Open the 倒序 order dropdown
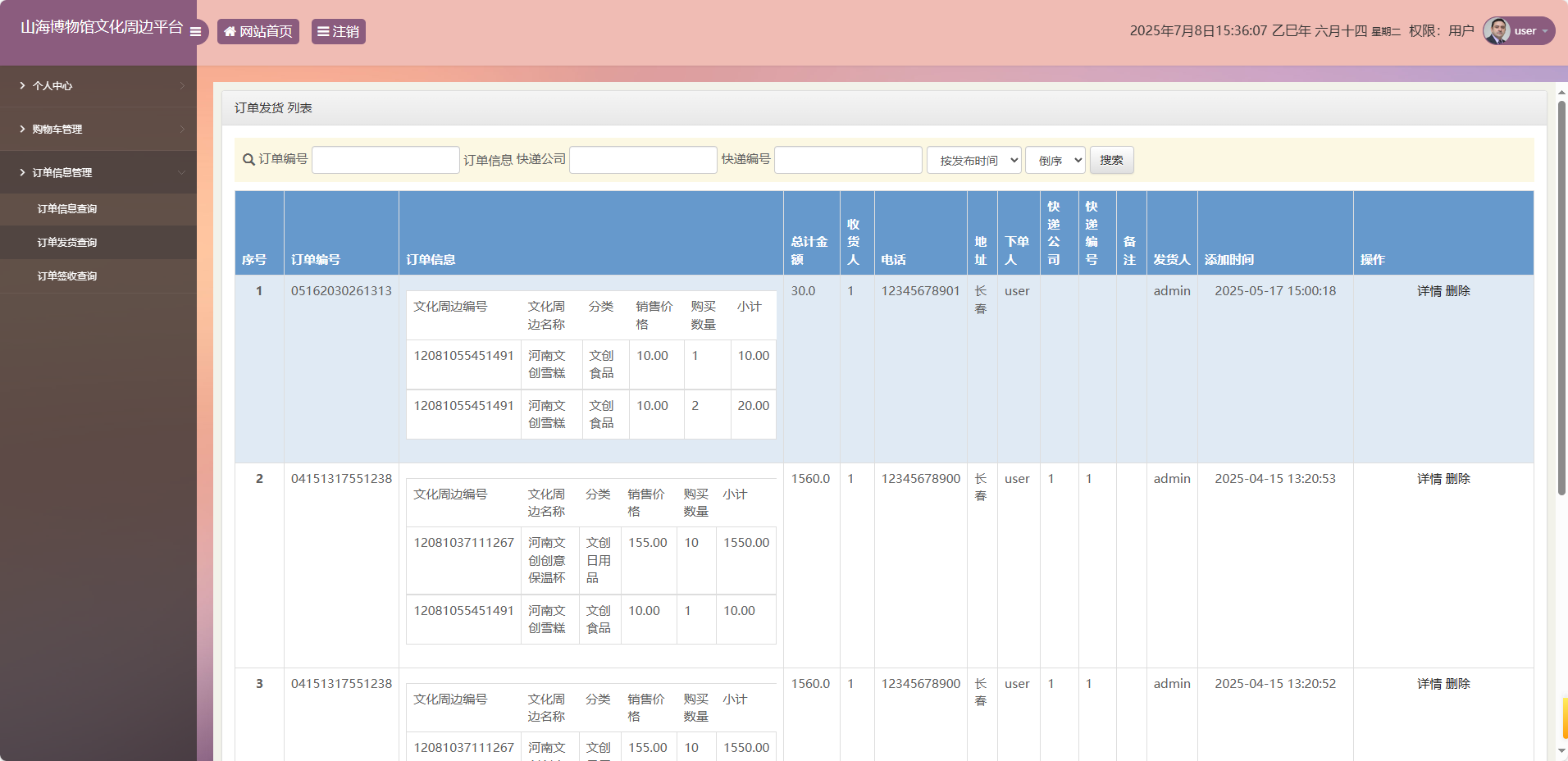This screenshot has height=761, width=1568. click(1055, 161)
